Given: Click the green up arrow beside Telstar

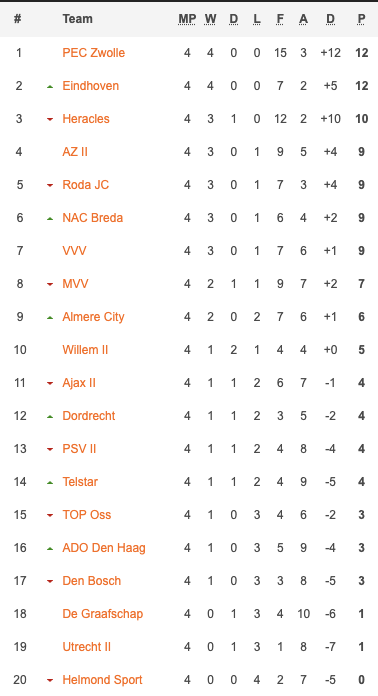Looking at the screenshot, I should click(x=50, y=482).
